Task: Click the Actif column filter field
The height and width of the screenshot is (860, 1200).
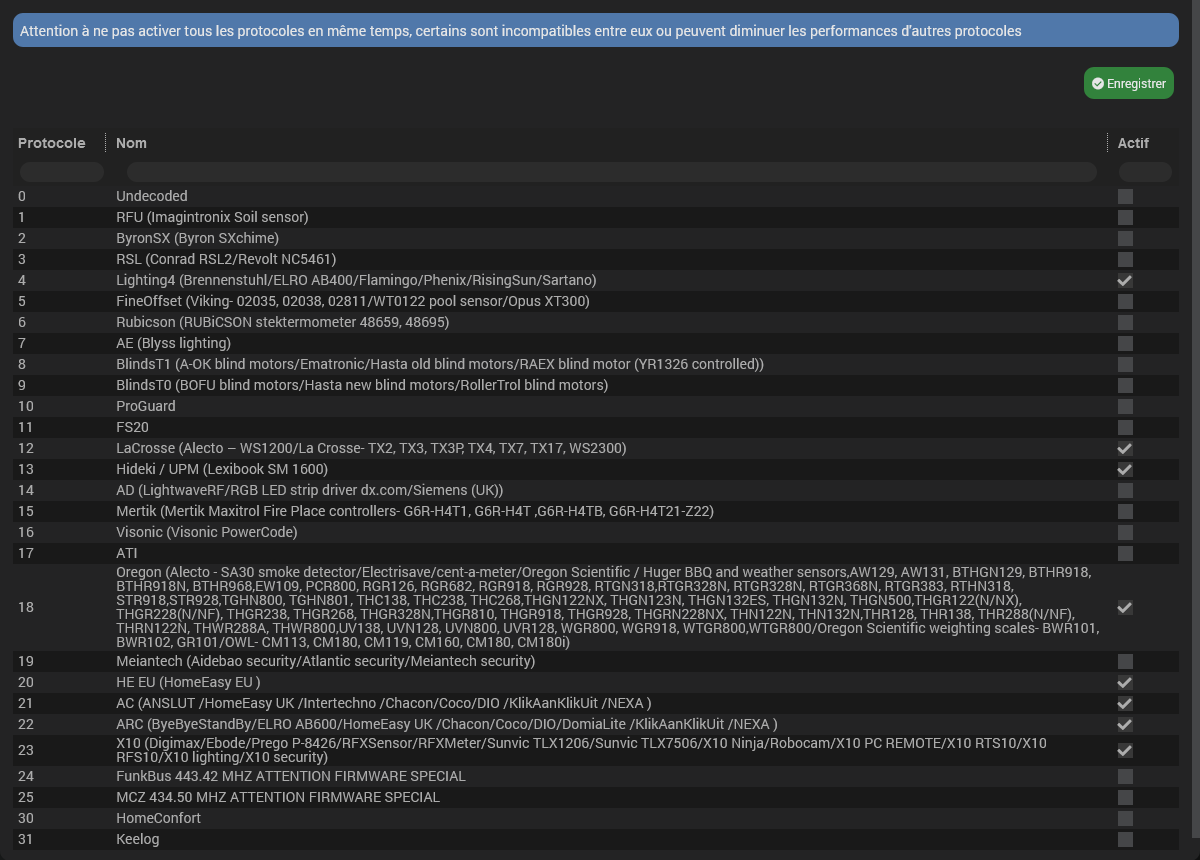Action: [x=1145, y=172]
